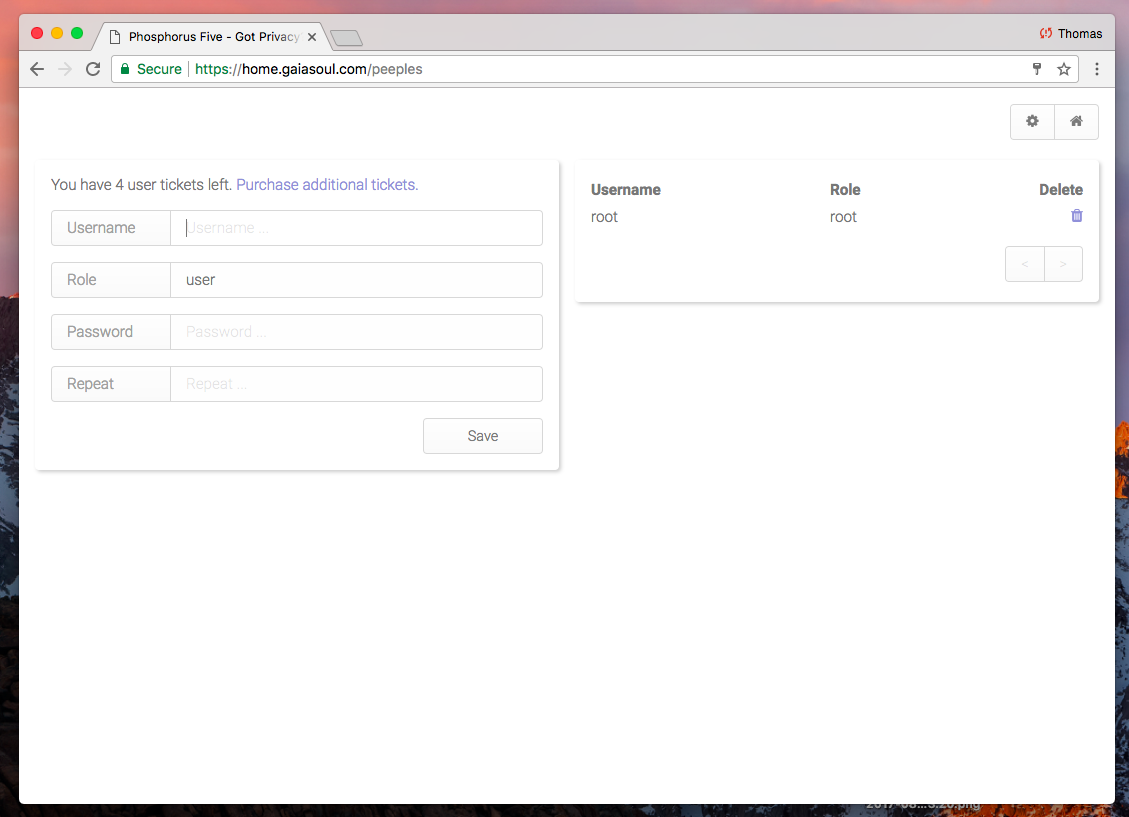Viewport: 1129px width, 817px height.
Task: Delete the root user with trash icon
Action: click(1076, 216)
